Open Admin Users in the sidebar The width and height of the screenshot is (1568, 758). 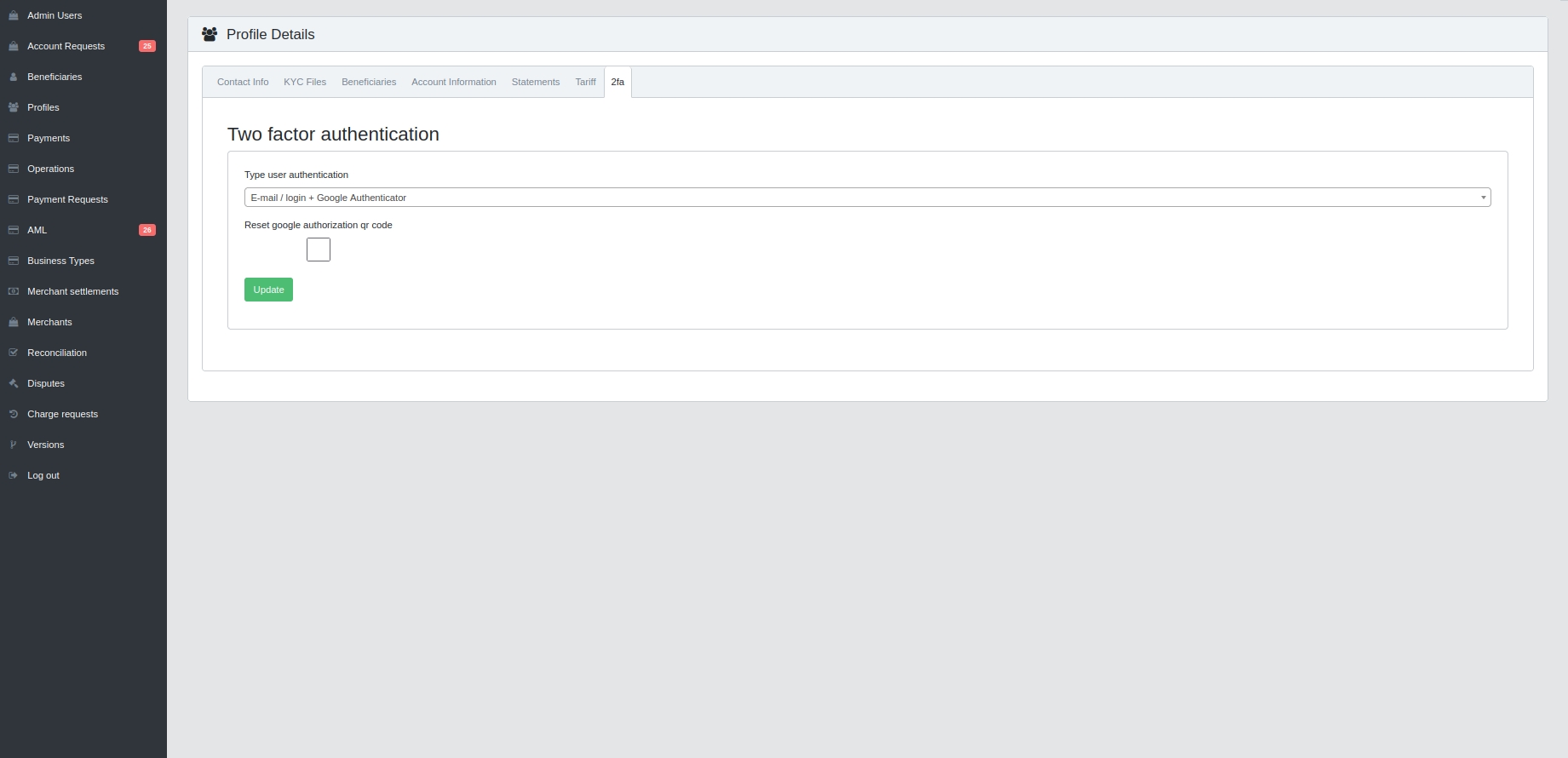55,15
